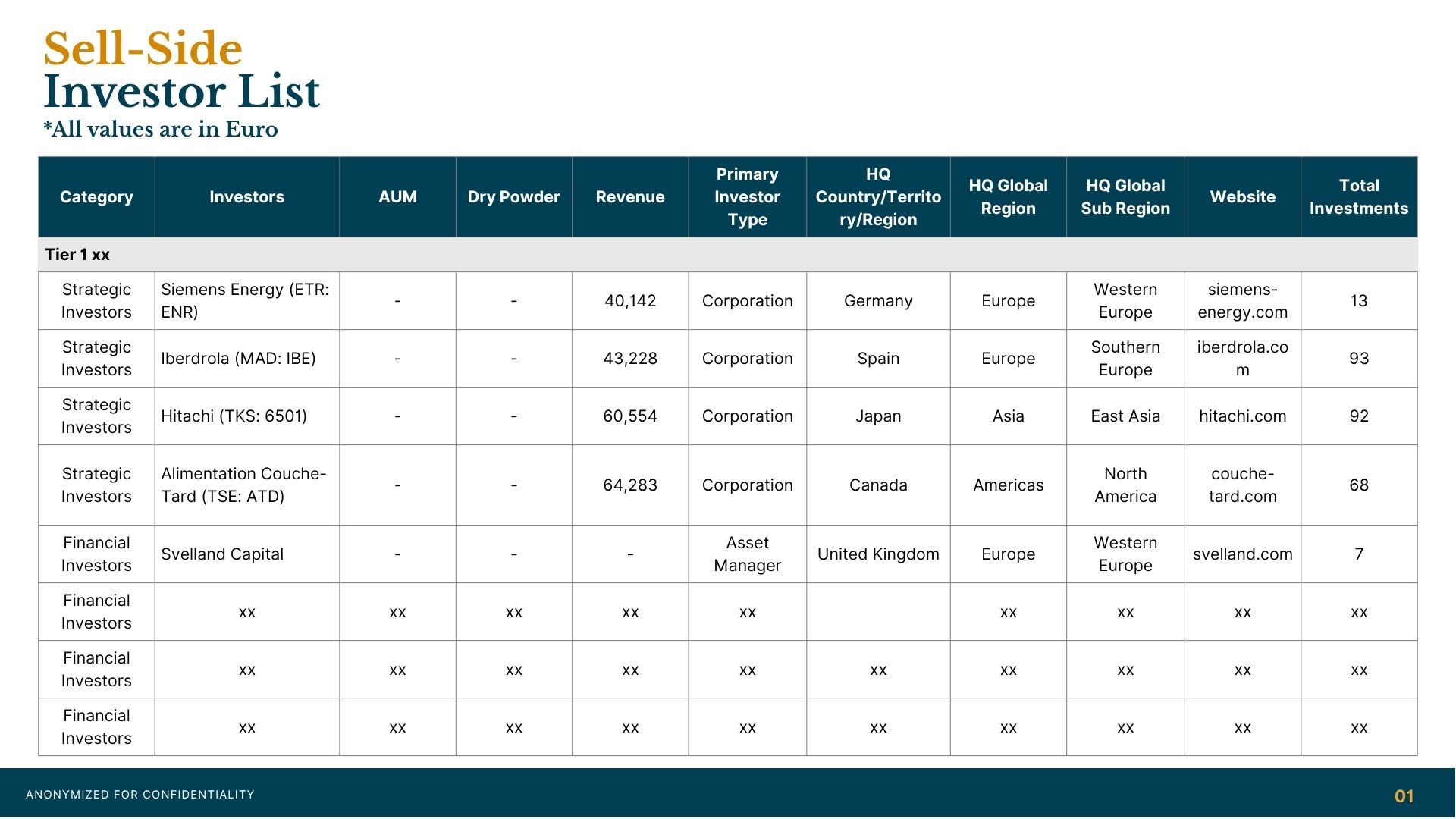Image resolution: width=1456 pixels, height=819 pixels.
Task: Click the Category column header
Action: [96, 197]
